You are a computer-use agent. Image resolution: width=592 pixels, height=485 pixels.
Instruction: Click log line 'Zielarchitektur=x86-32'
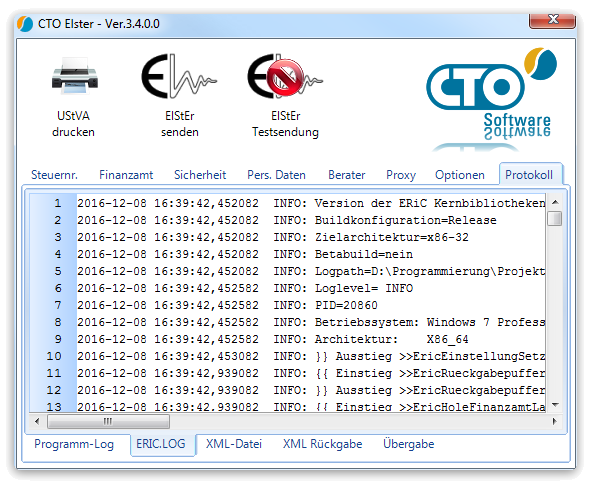[x=311, y=237]
